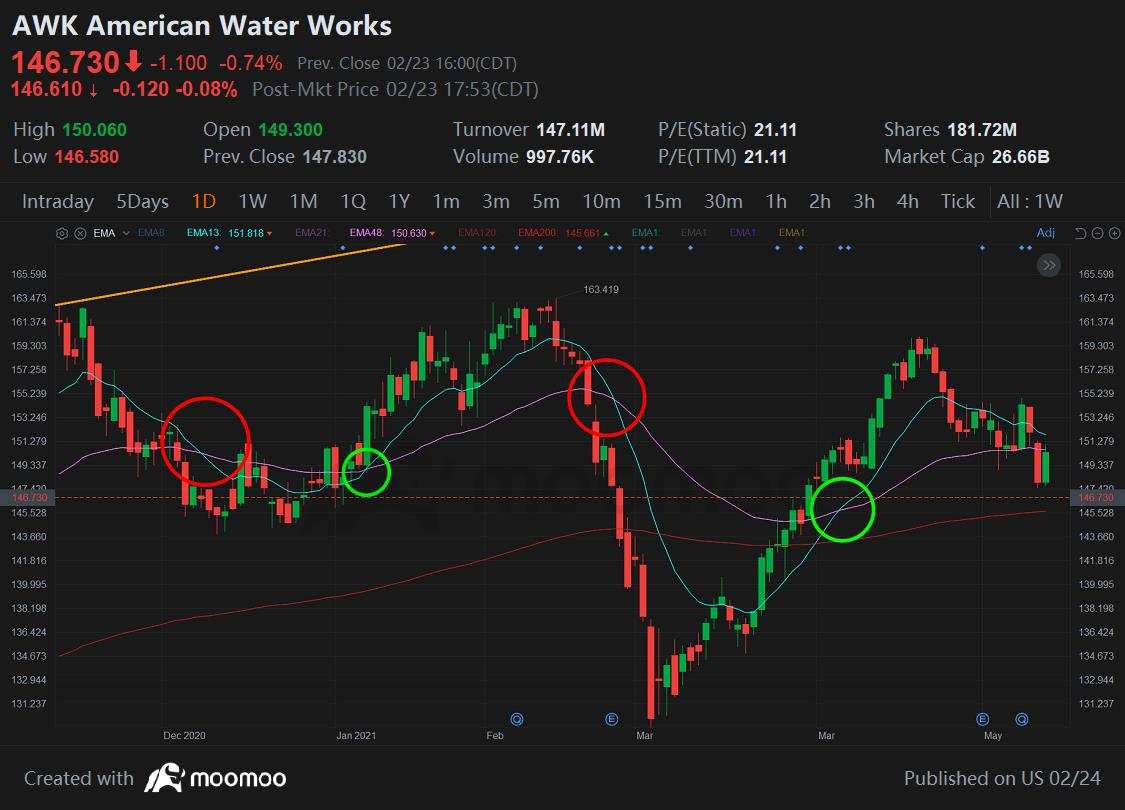Switch to the 5Days chart tab
This screenshot has width=1125, height=810.
click(143, 202)
